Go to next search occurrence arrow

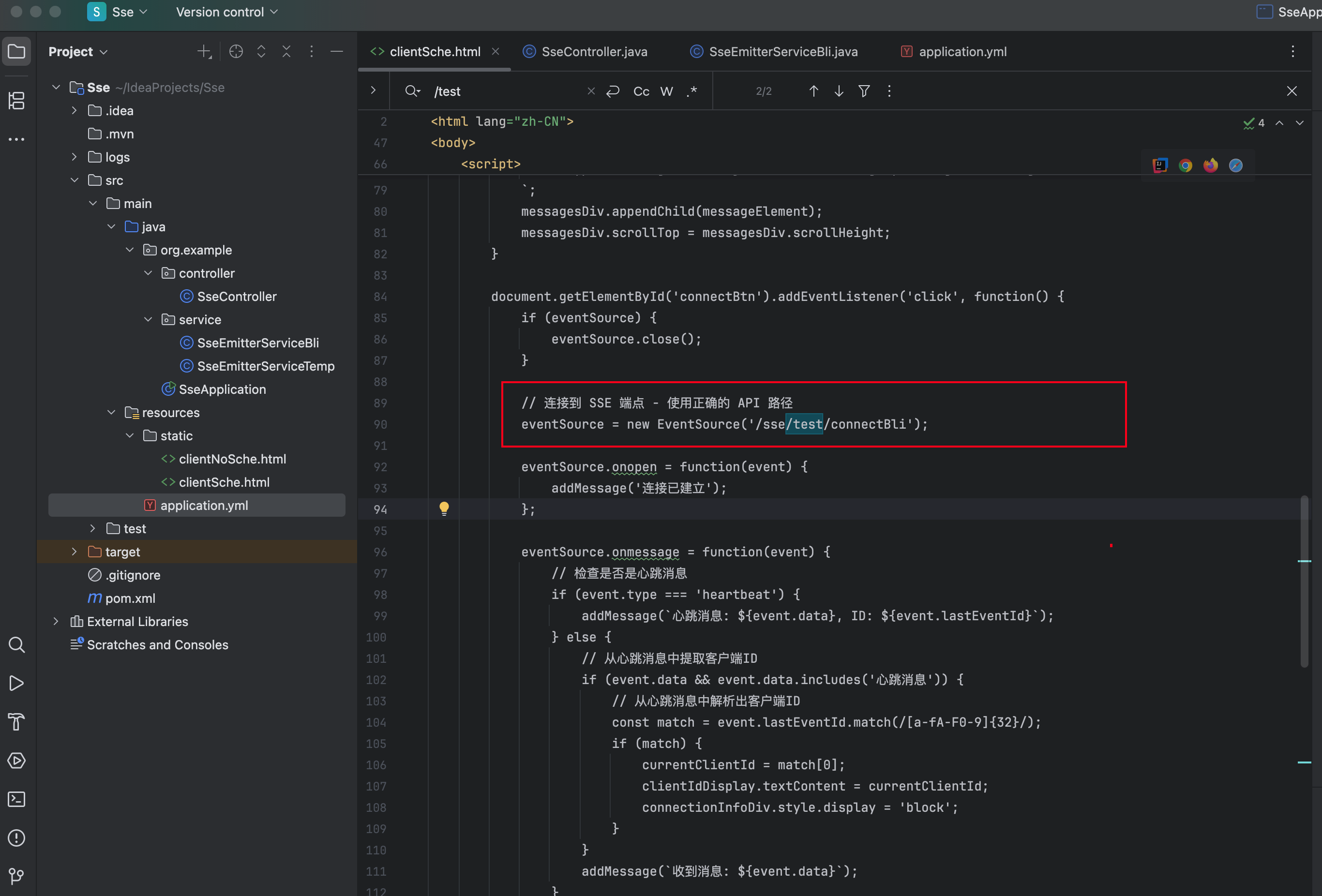(839, 91)
